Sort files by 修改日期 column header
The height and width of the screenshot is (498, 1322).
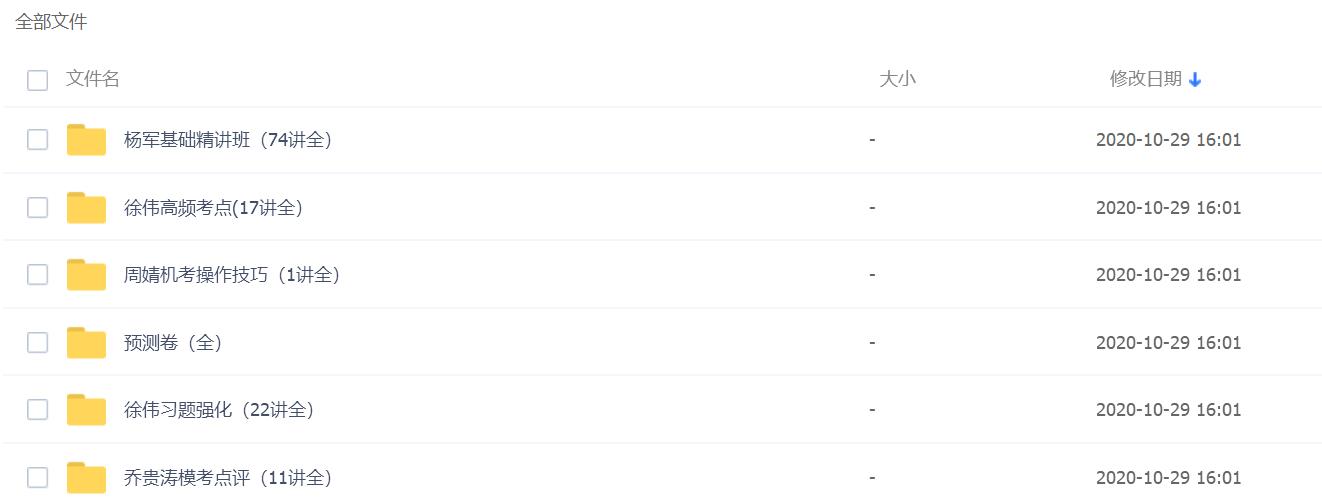tap(1146, 79)
